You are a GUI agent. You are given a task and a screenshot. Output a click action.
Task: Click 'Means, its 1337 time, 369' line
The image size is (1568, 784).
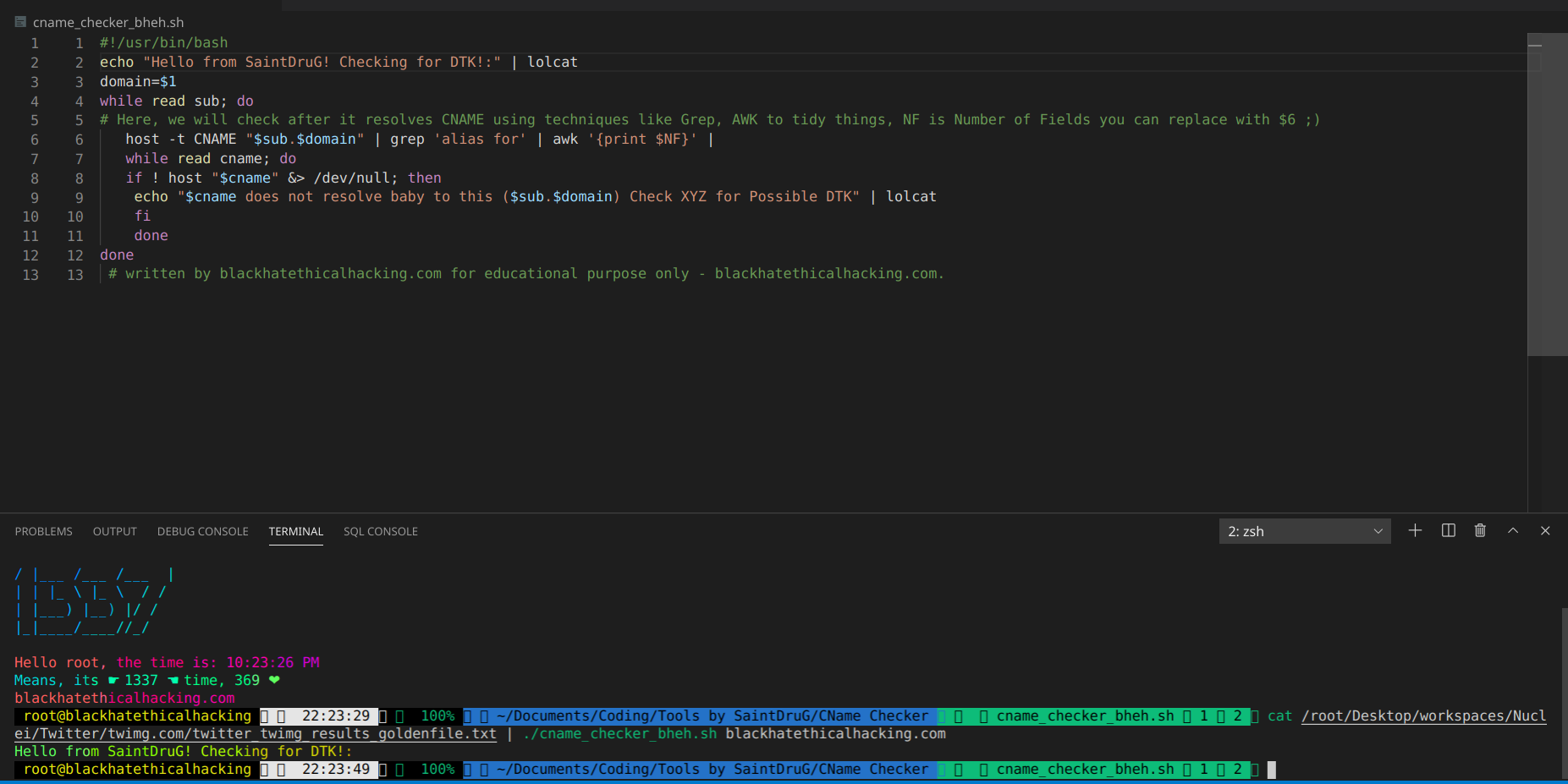click(146, 680)
